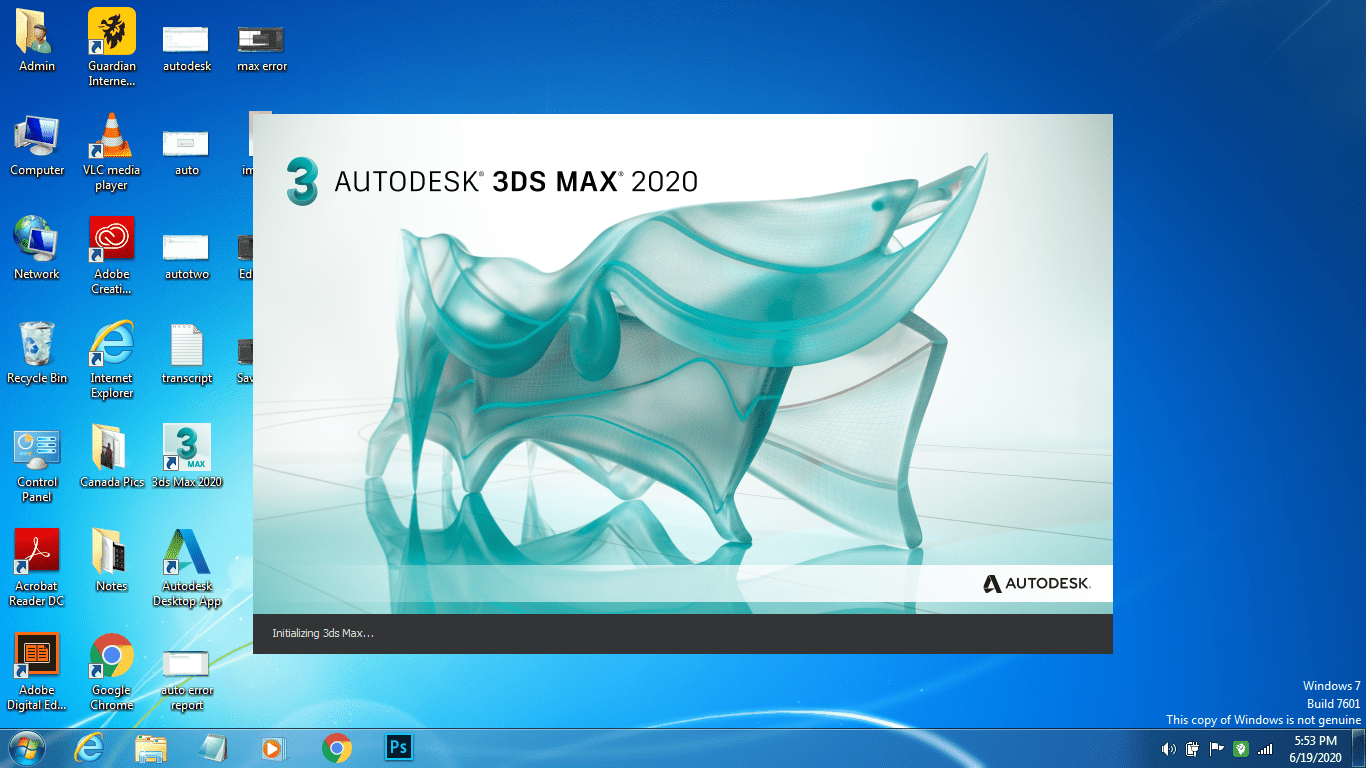Open the media player taskbar icon
The height and width of the screenshot is (768, 1366).
(x=275, y=748)
